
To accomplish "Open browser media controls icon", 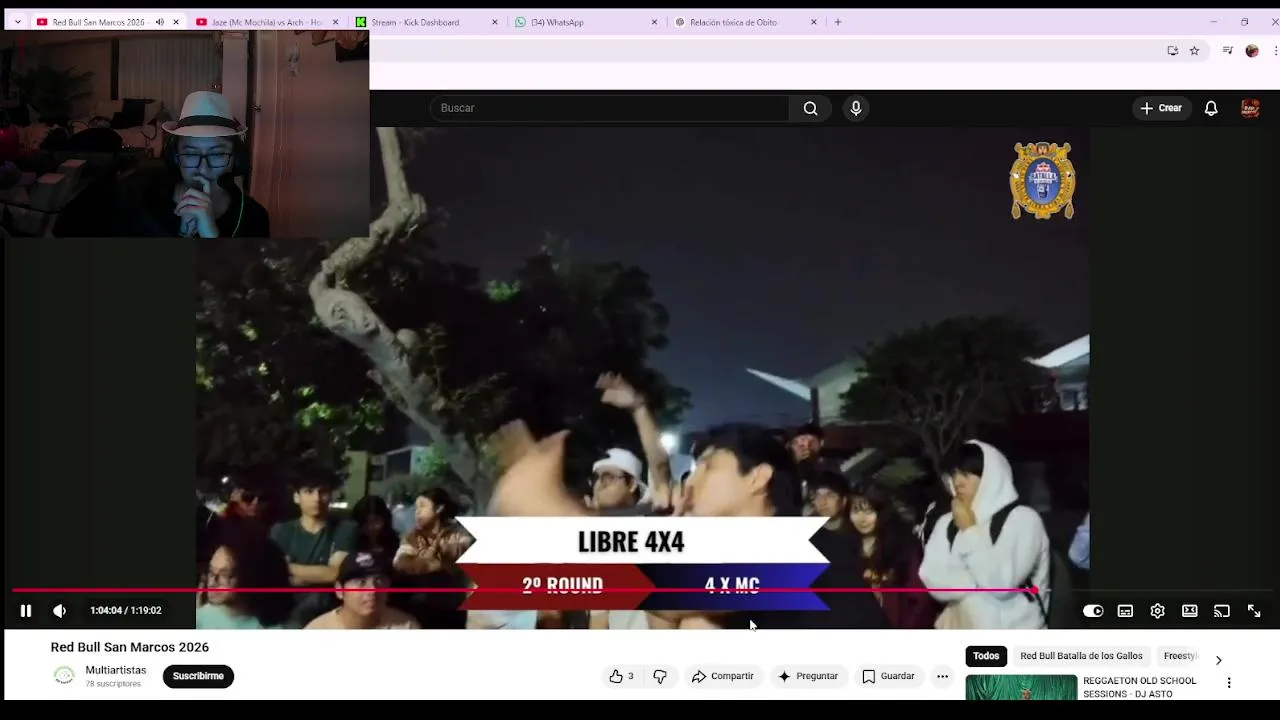I will click(x=1227, y=51).
